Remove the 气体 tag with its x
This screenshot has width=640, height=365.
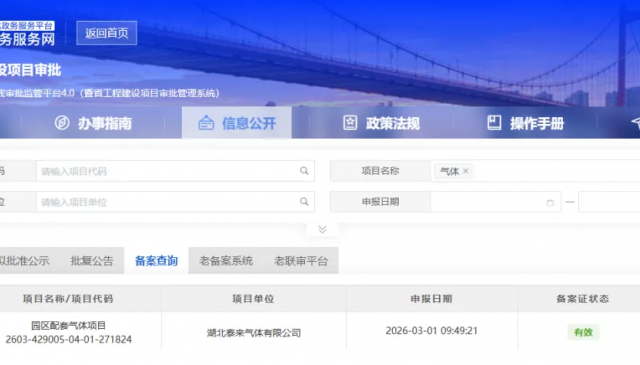(x=466, y=171)
